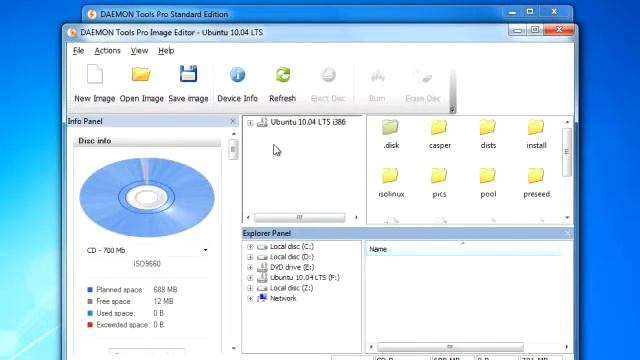640x360 pixels.
Task: Select the pool folder
Action: (x=488, y=176)
